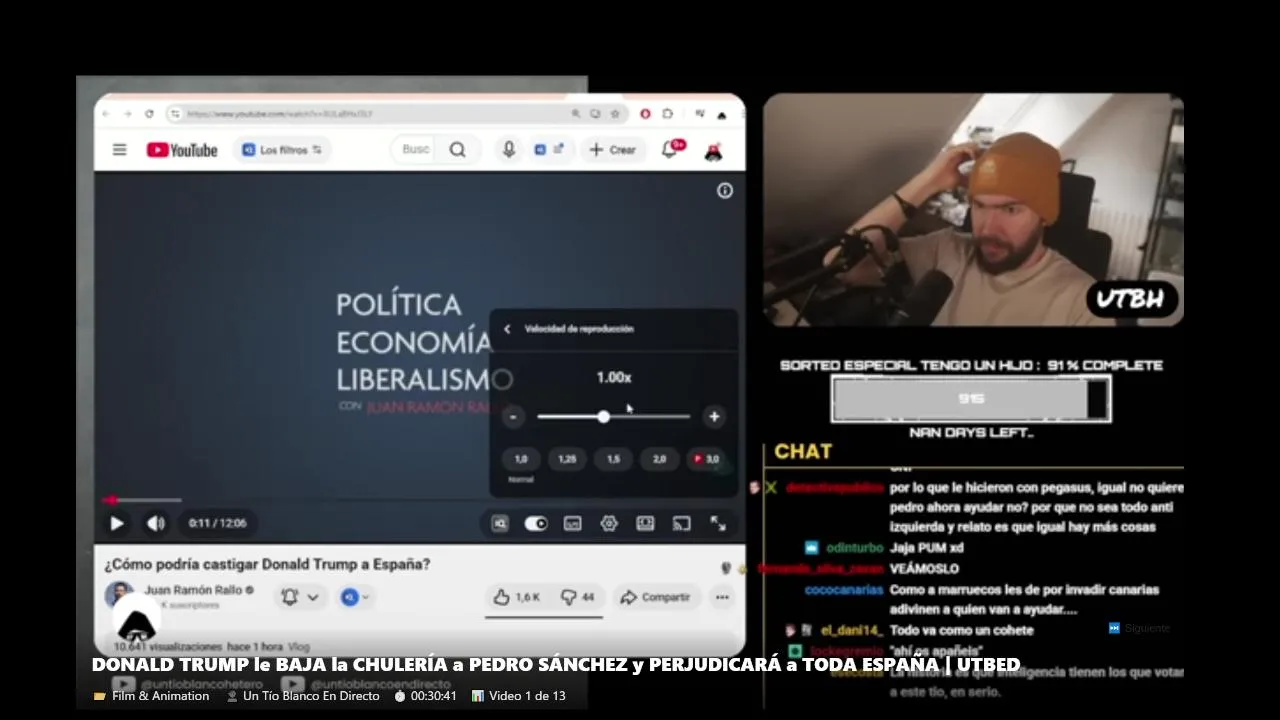Screen dimensions: 1280x720
Task: Click video title ¿Cómo podría castigar Donald Trump a España?
Action: click(267, 564)
